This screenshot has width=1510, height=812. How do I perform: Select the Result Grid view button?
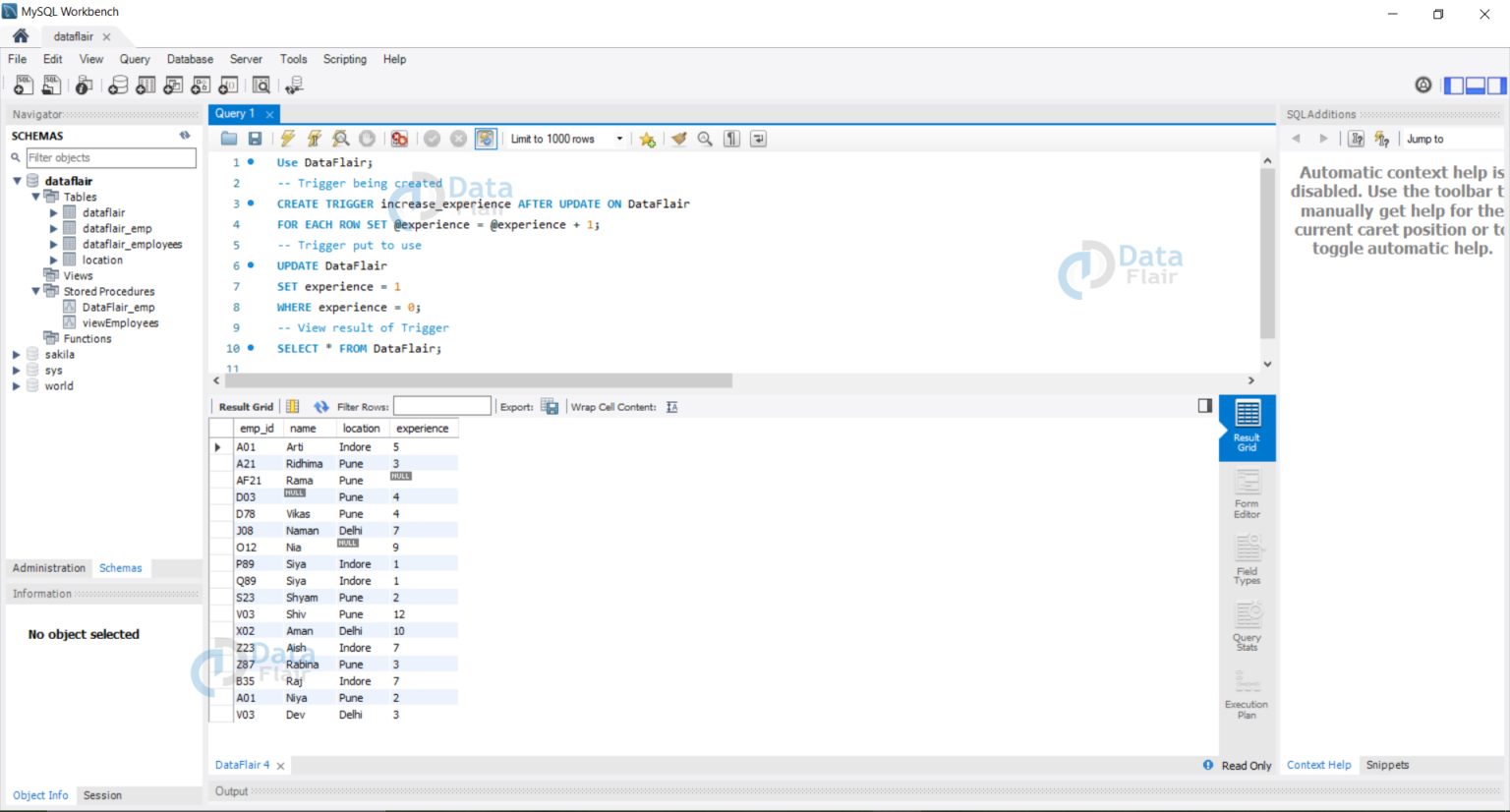1247,428
